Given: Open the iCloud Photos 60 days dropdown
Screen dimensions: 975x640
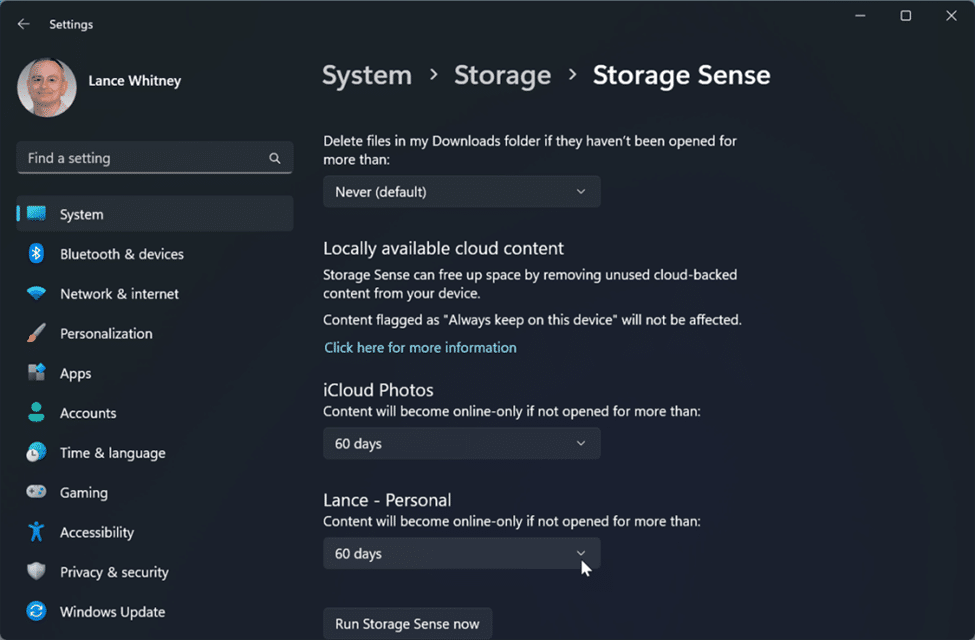Looking at the screenshot, I should [x=461, y=444].
